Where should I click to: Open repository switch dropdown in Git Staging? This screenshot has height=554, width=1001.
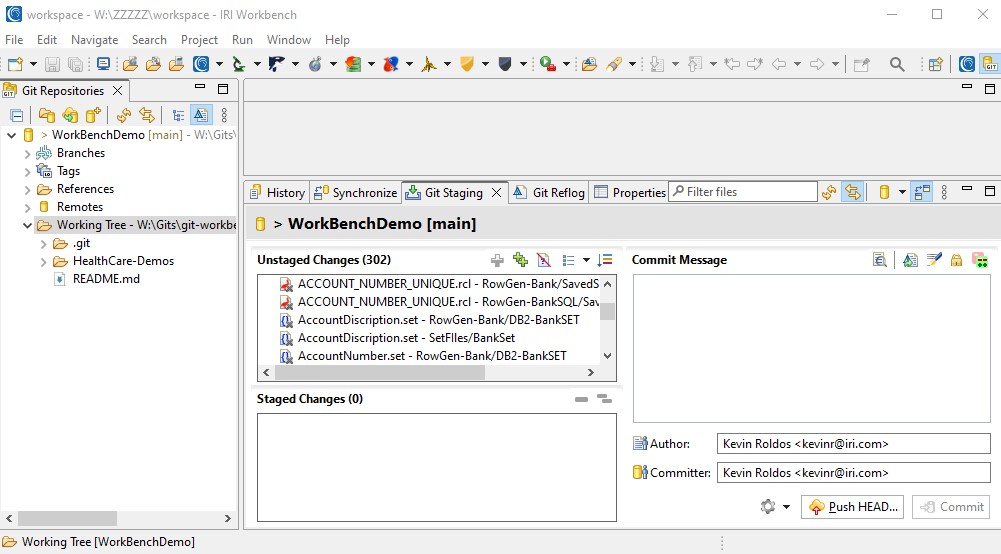point(901,192)
